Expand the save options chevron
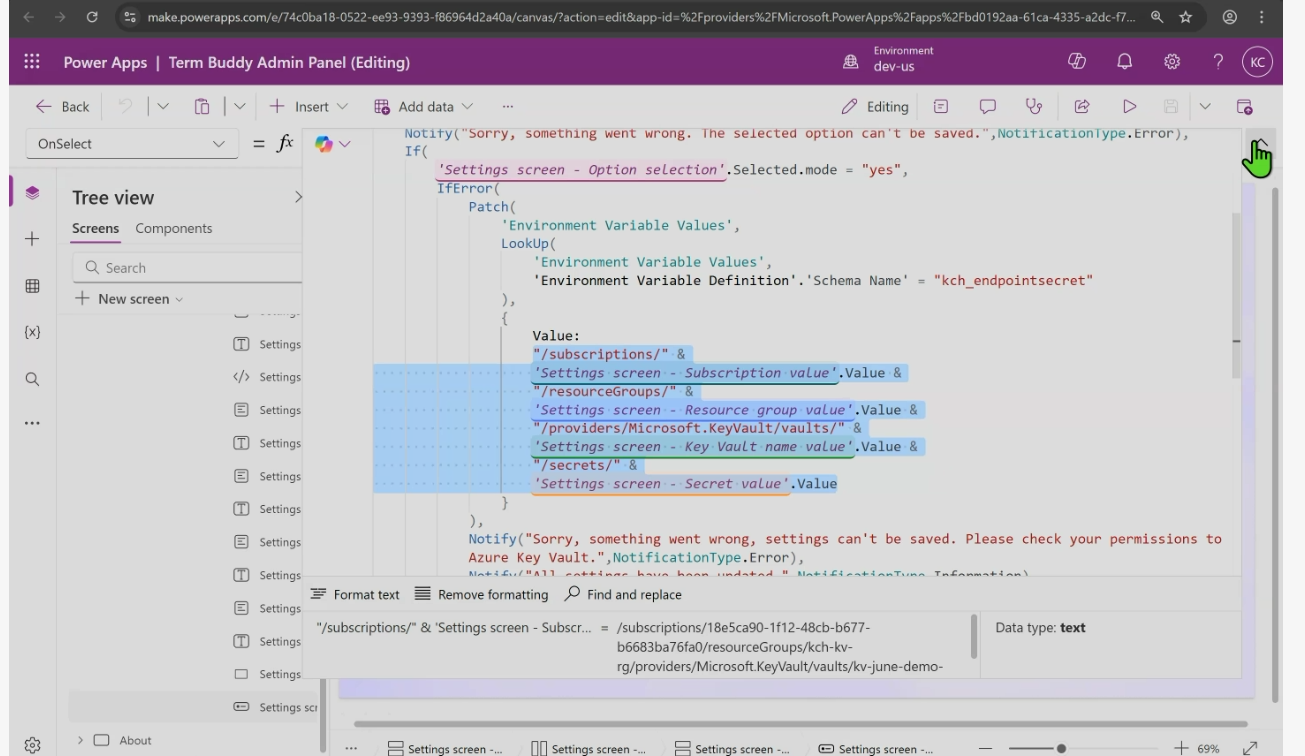1305x756 pixels. point(1204,107)
